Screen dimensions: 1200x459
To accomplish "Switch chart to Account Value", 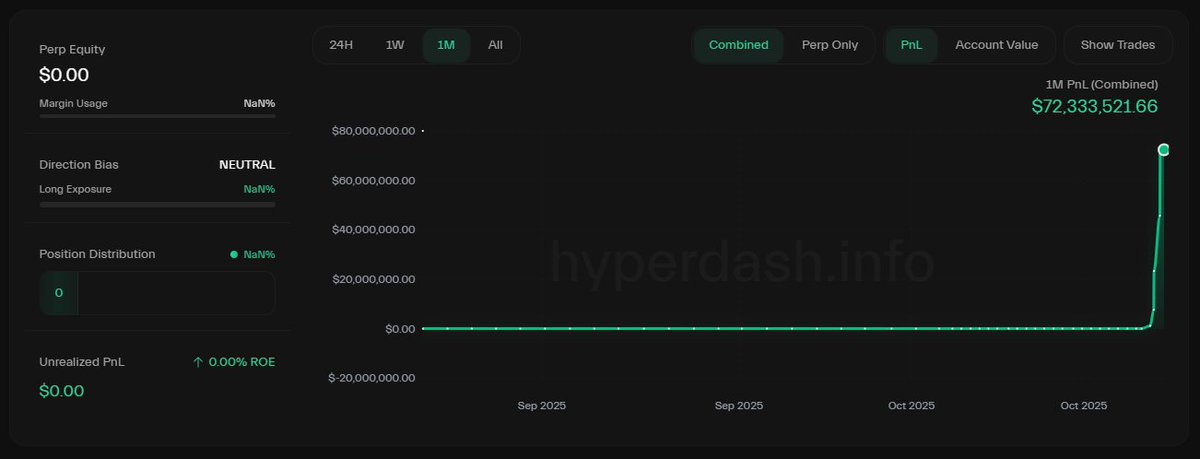I will coord(997,45).
